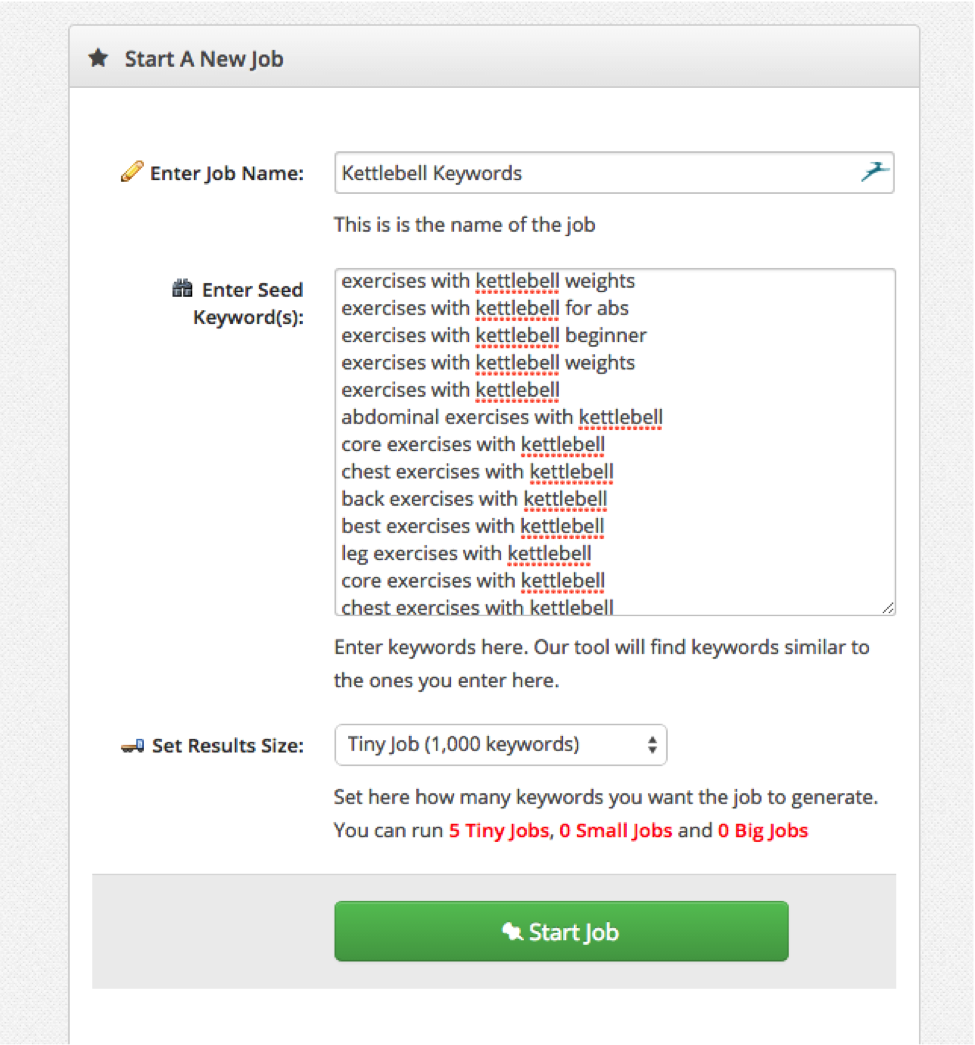Image resolution: width=975 pixels, height=1045 pixels.
Task: Click the pencil icon next to Enter Job Name
Action: (131, 173)
